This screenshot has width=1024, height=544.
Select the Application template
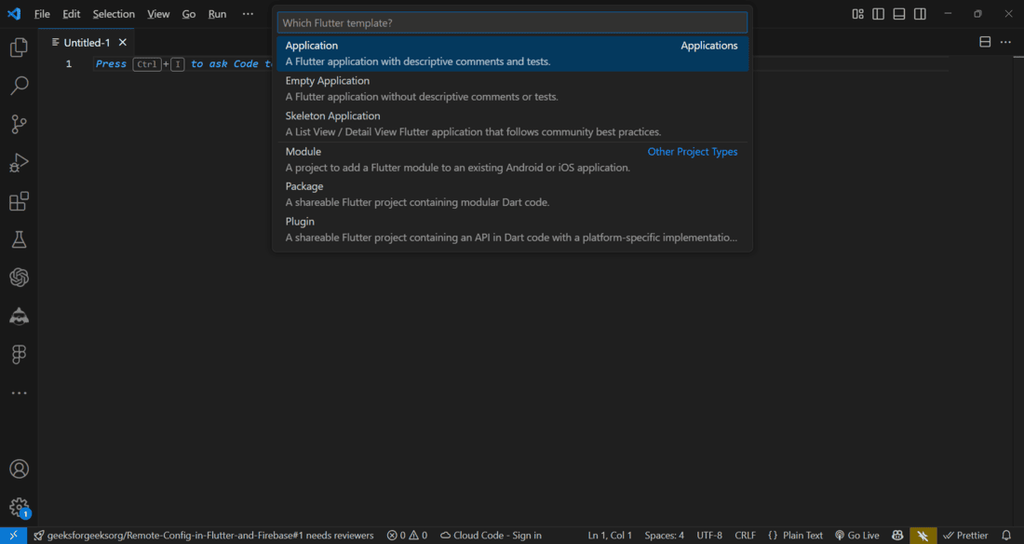pyautogui.click(x=512, y=54)
